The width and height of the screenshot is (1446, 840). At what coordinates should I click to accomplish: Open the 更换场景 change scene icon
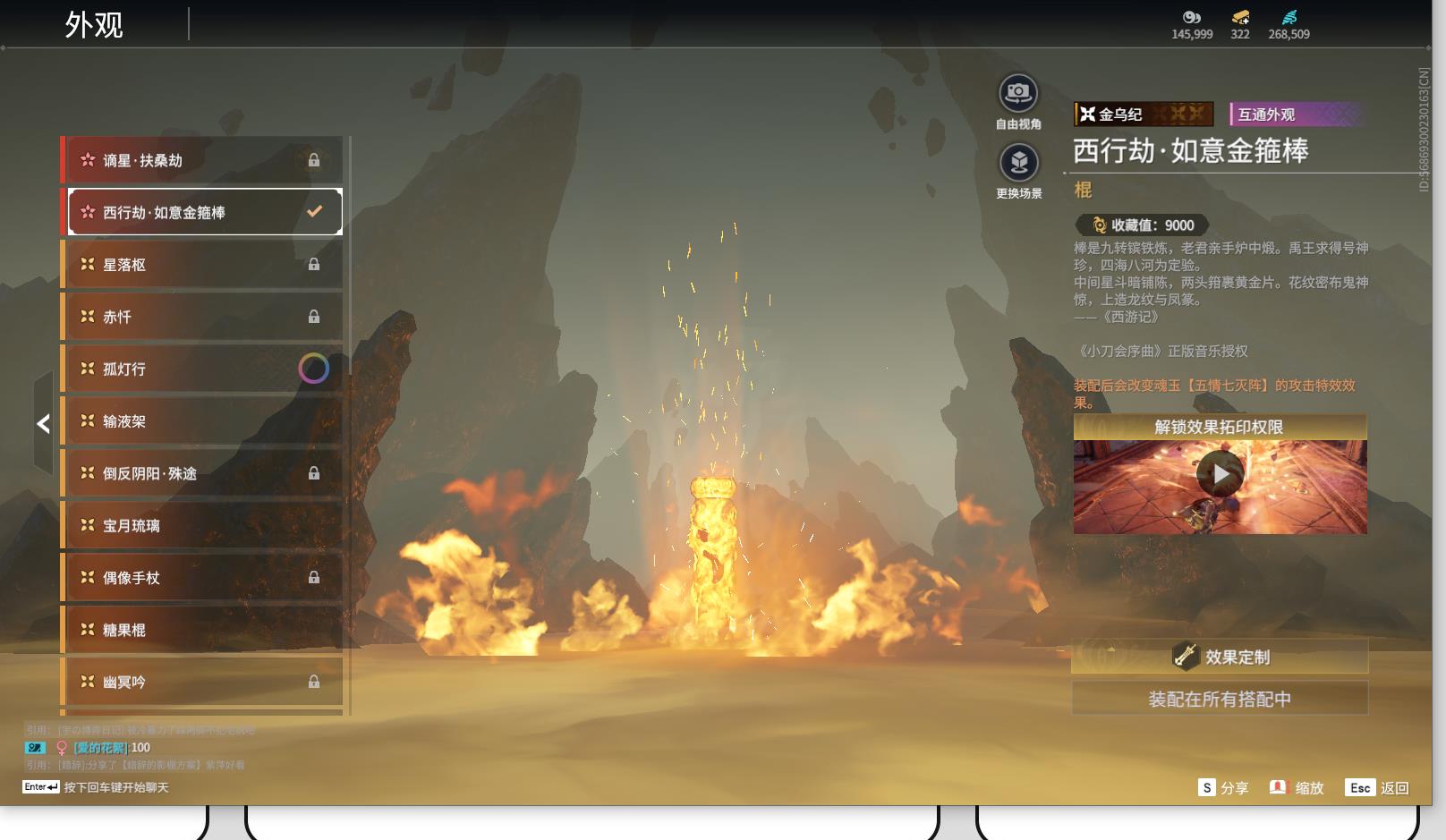coord(1018,163)
